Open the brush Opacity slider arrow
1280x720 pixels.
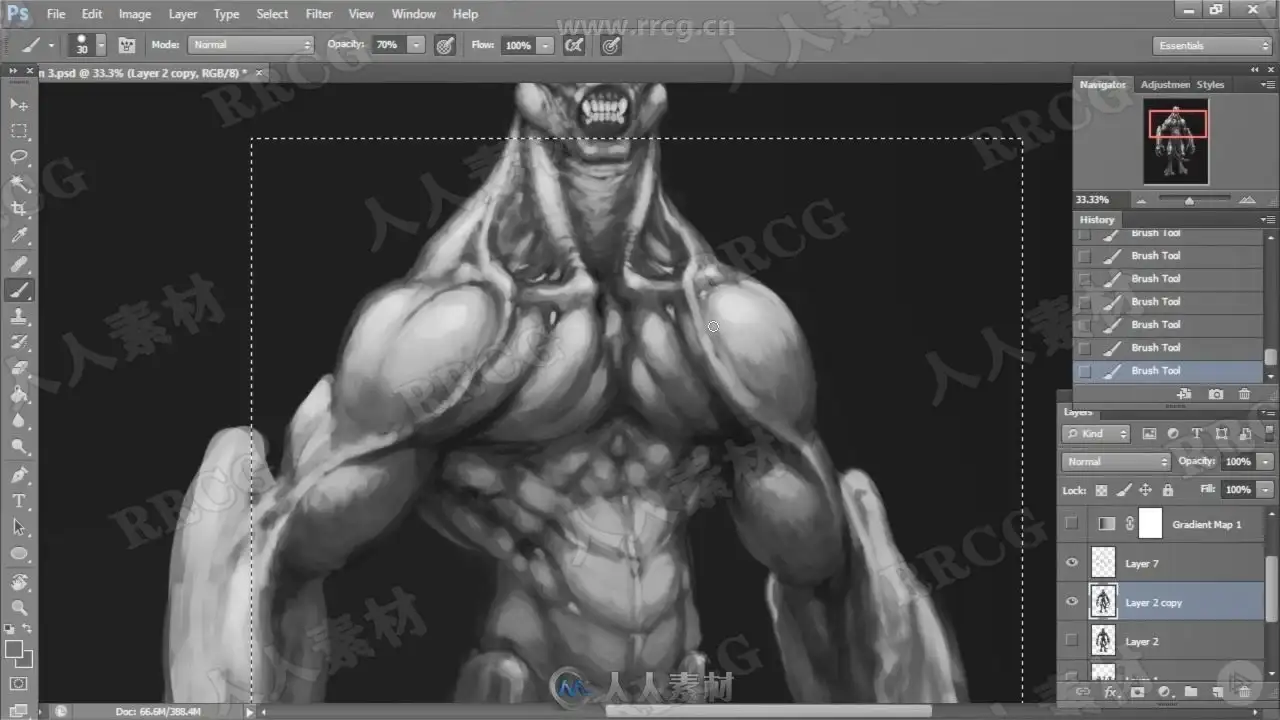click(x=416, y=45)
